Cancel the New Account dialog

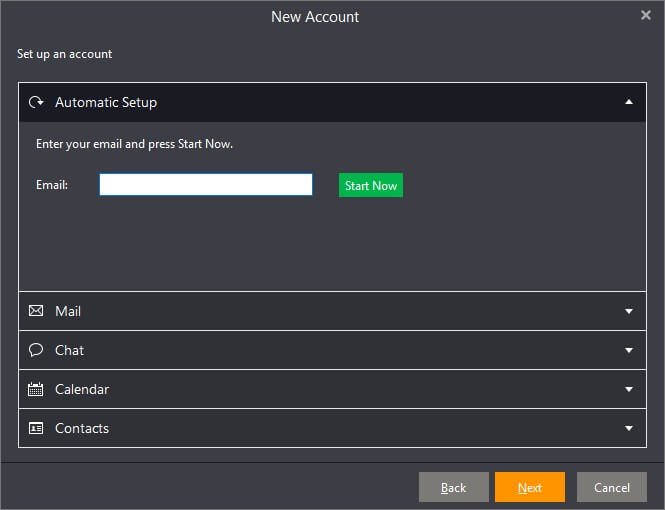[612, 487]
